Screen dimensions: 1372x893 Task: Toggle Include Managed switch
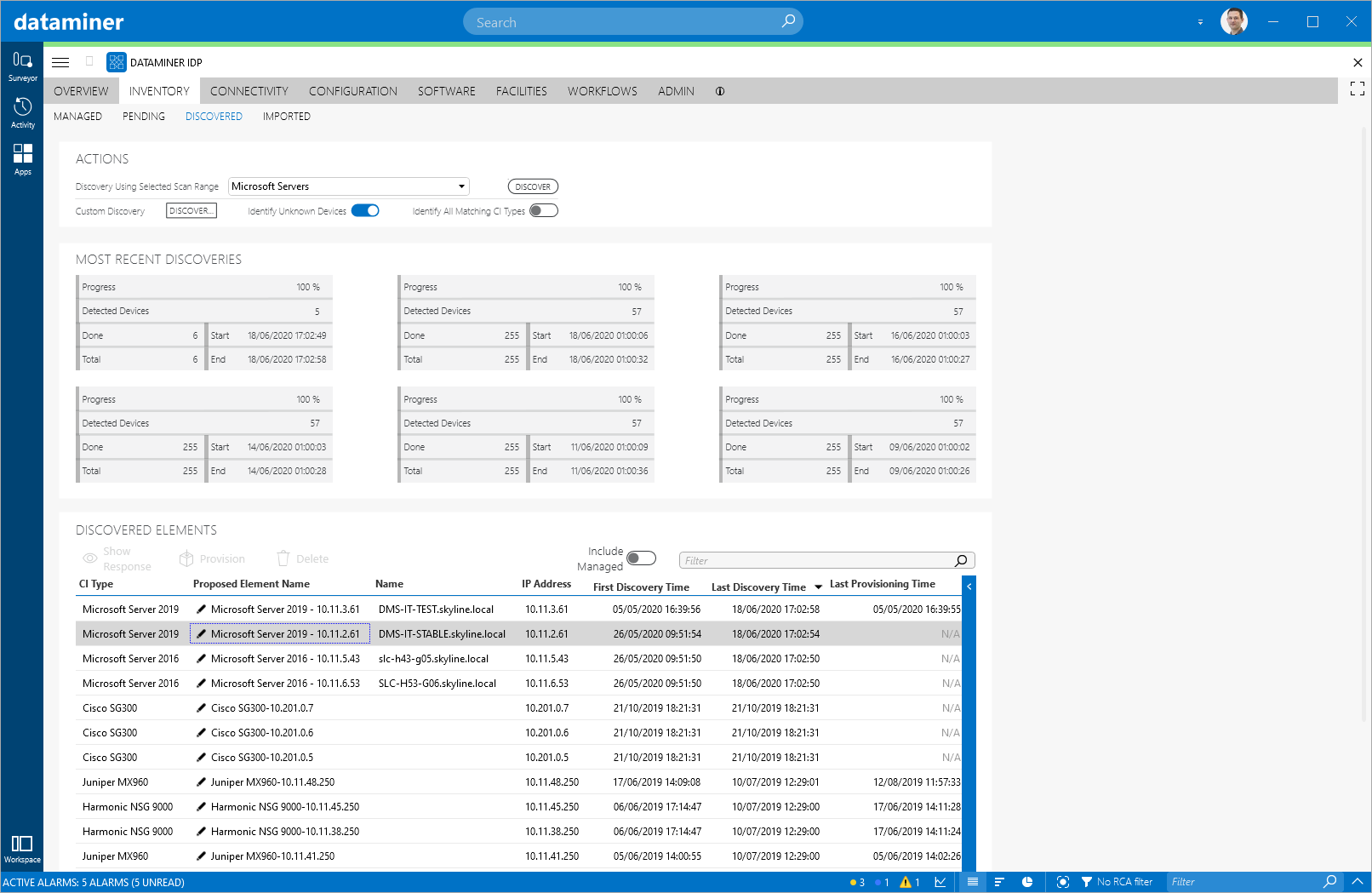tap(642, 558)
